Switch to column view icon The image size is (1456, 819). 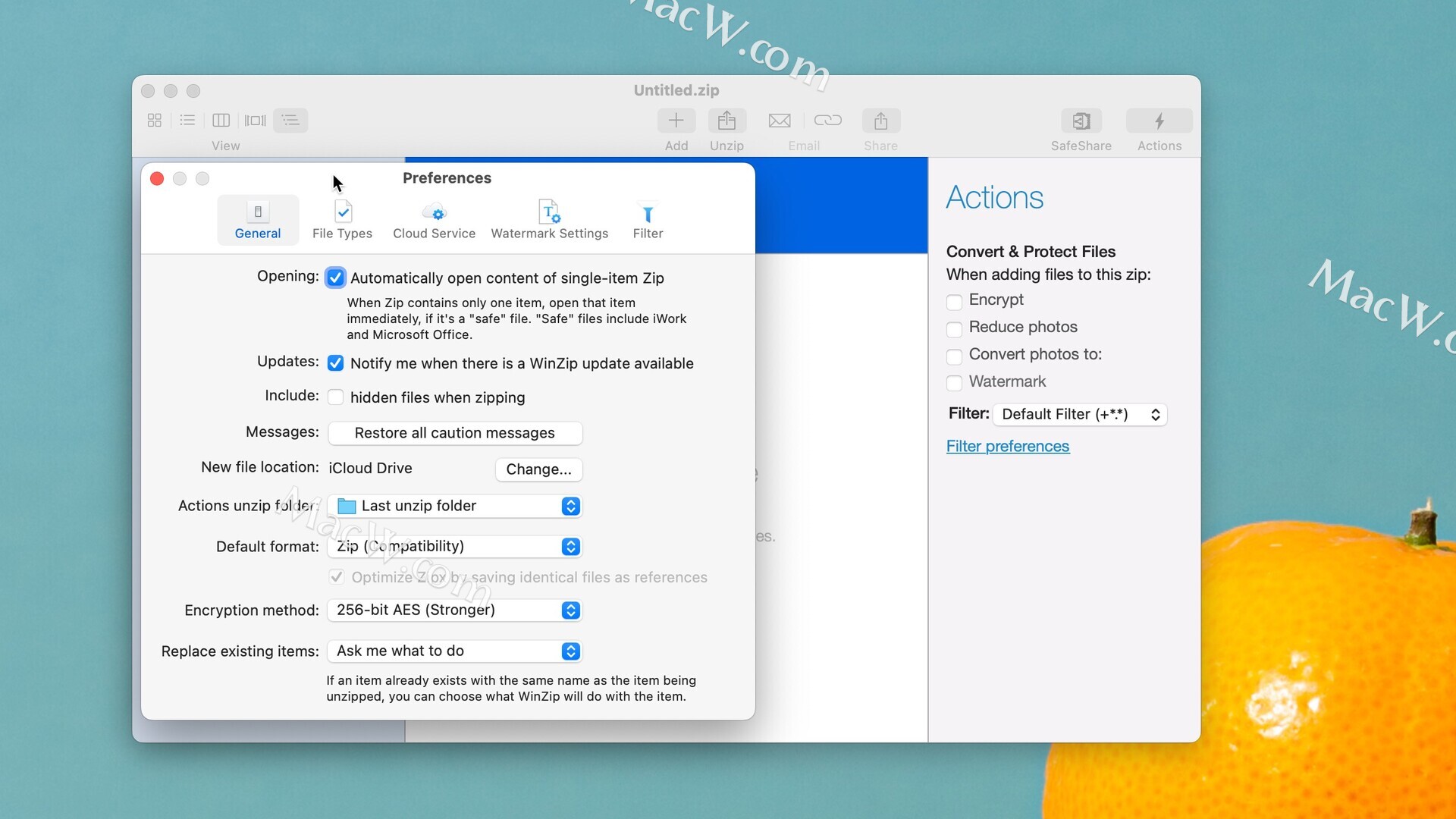[x=221, y=121]
